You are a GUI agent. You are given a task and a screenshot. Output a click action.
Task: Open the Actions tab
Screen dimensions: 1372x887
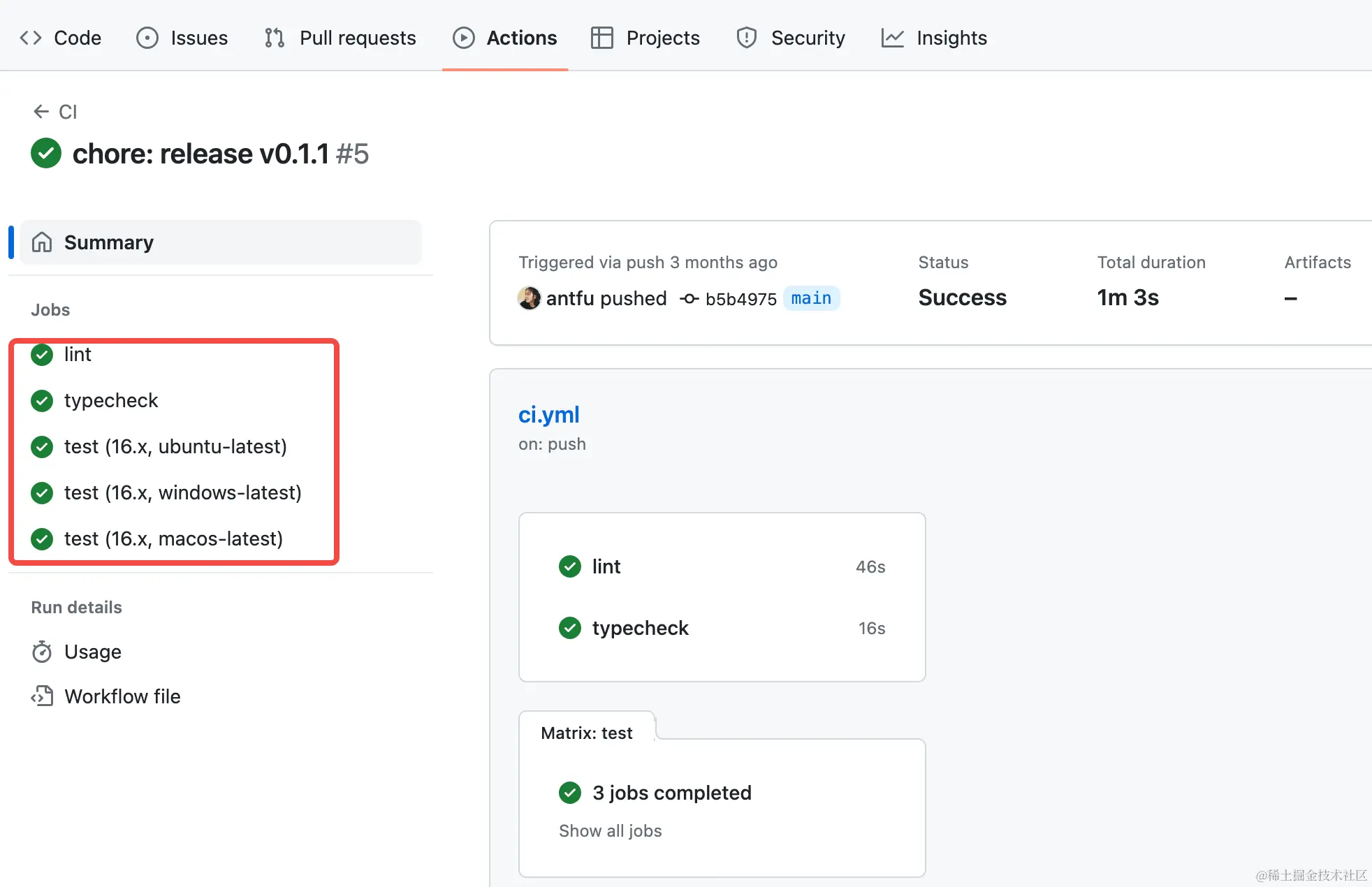(x=505, y=38)
